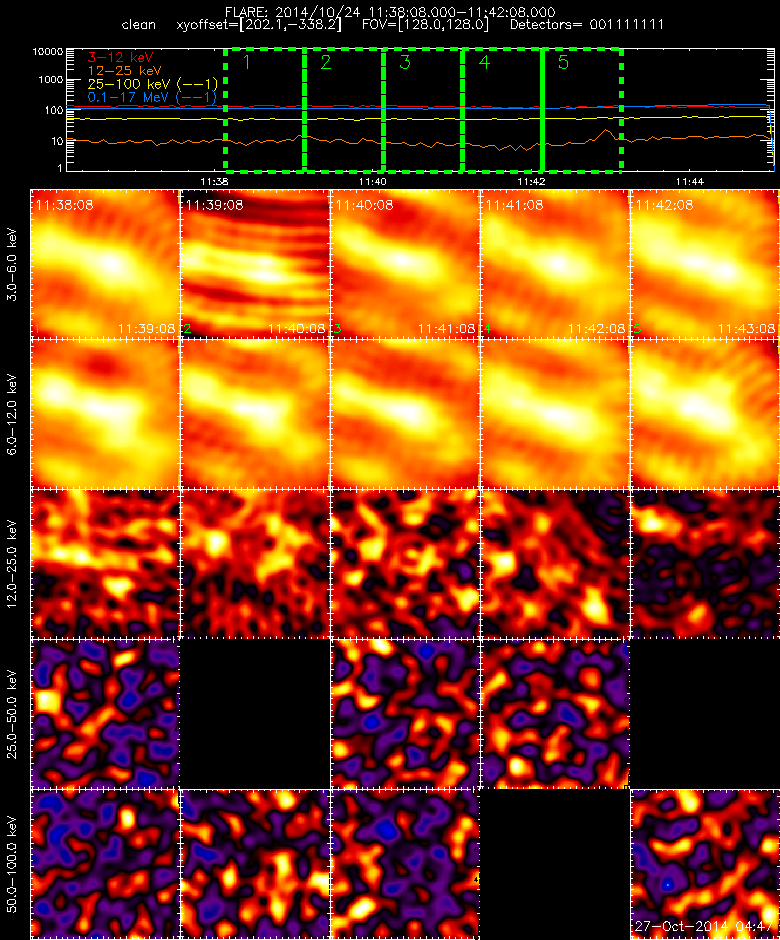Open the 12.0-25.0 keV image for interval 5
780x940 pixels.
point(704,564)
